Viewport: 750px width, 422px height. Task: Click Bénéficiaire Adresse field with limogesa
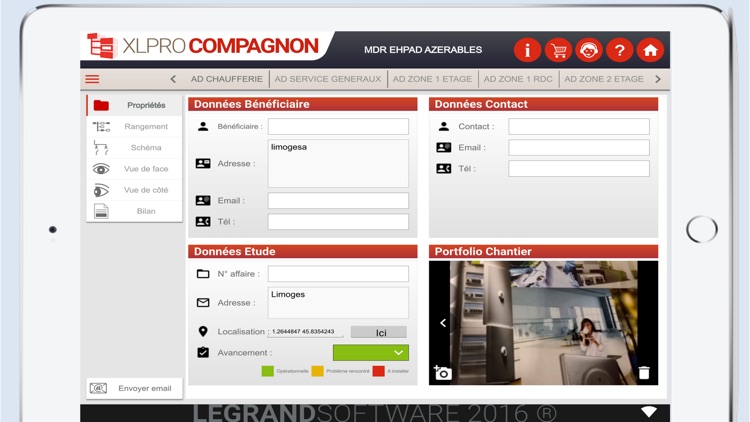tap(338, 164)
